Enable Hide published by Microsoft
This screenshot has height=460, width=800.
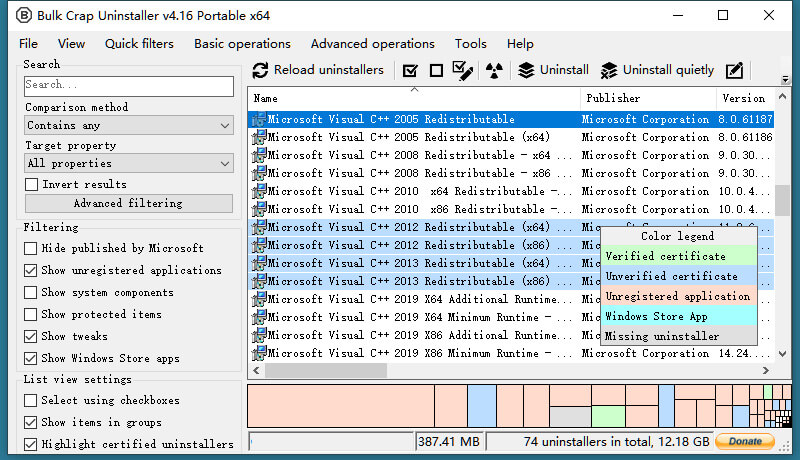pyautogui.click(x=31, y=248)
